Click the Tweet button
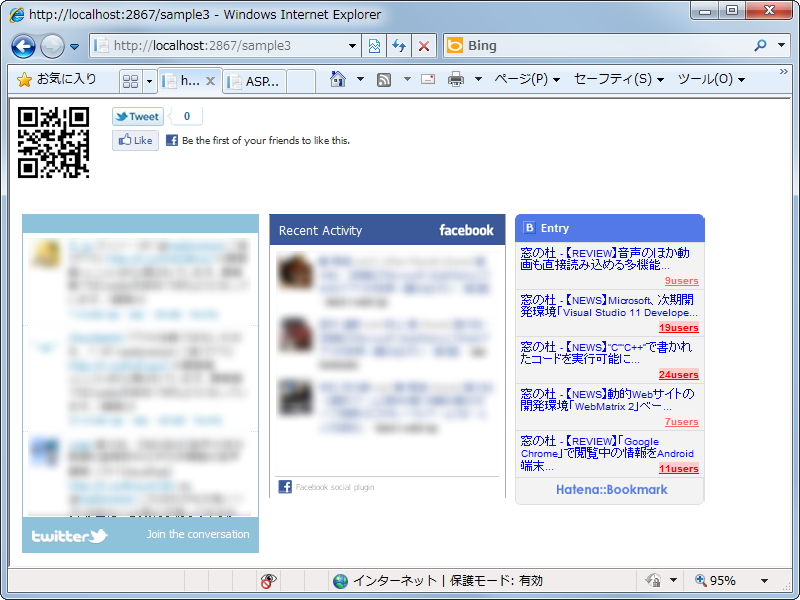 click(138, 116)
